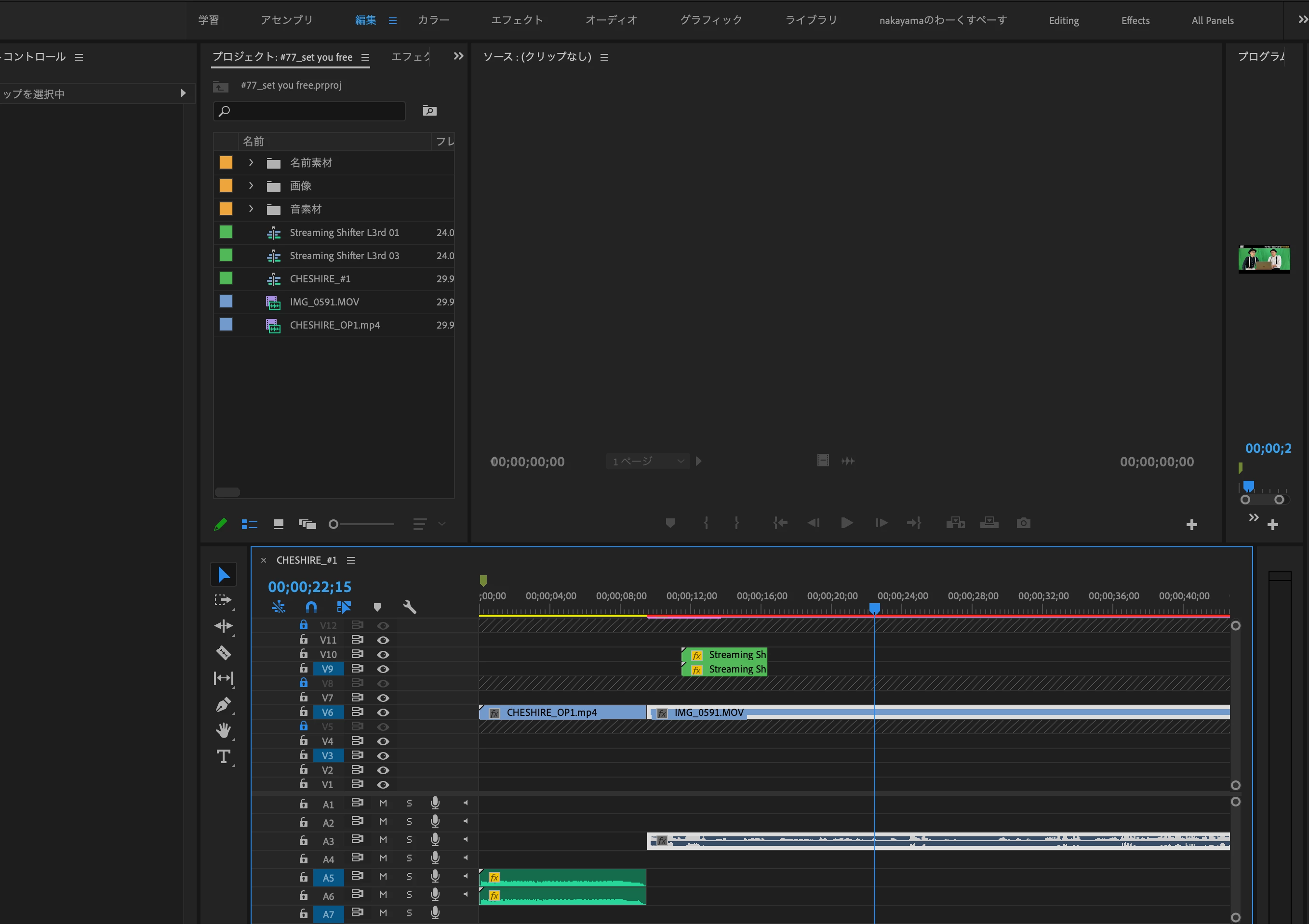Hide track V6 with eye icon
This screenshot has height=924, width=1309.
pyautogui.click(x=383, y=712)
